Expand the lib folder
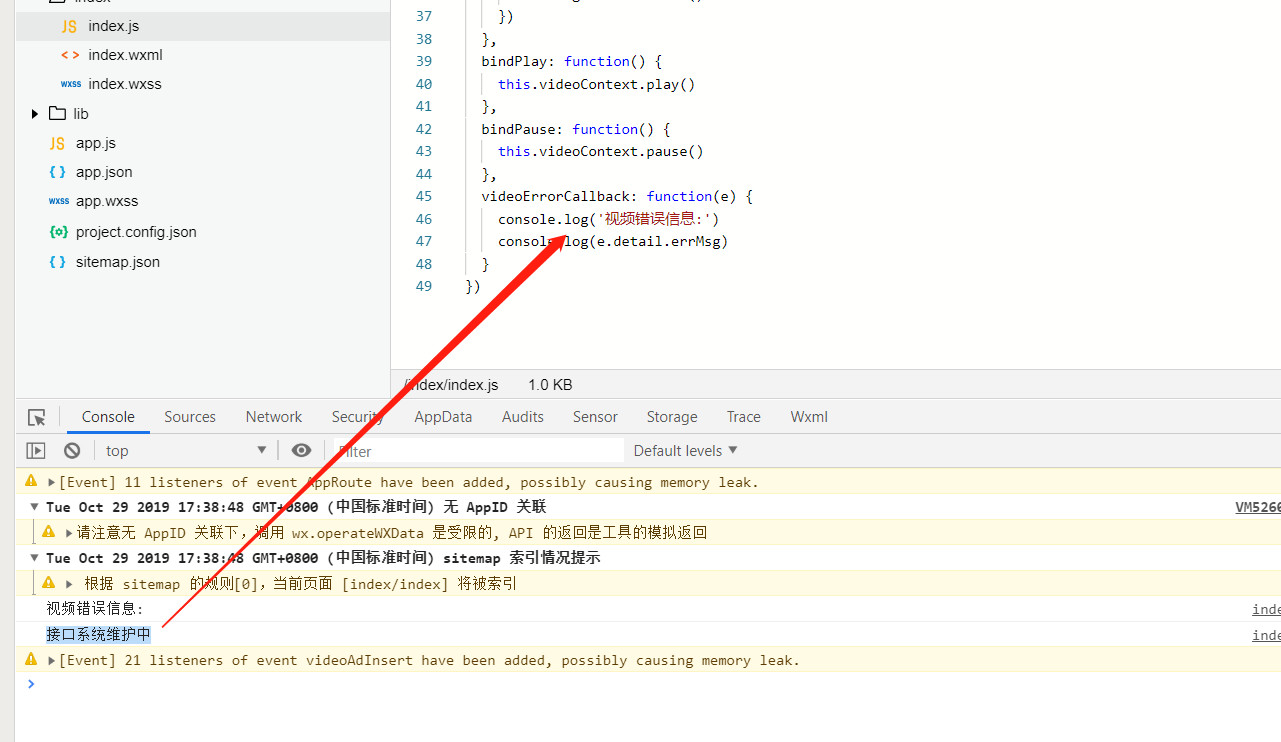The image size is (1281, 742). (x=35, y=114)
